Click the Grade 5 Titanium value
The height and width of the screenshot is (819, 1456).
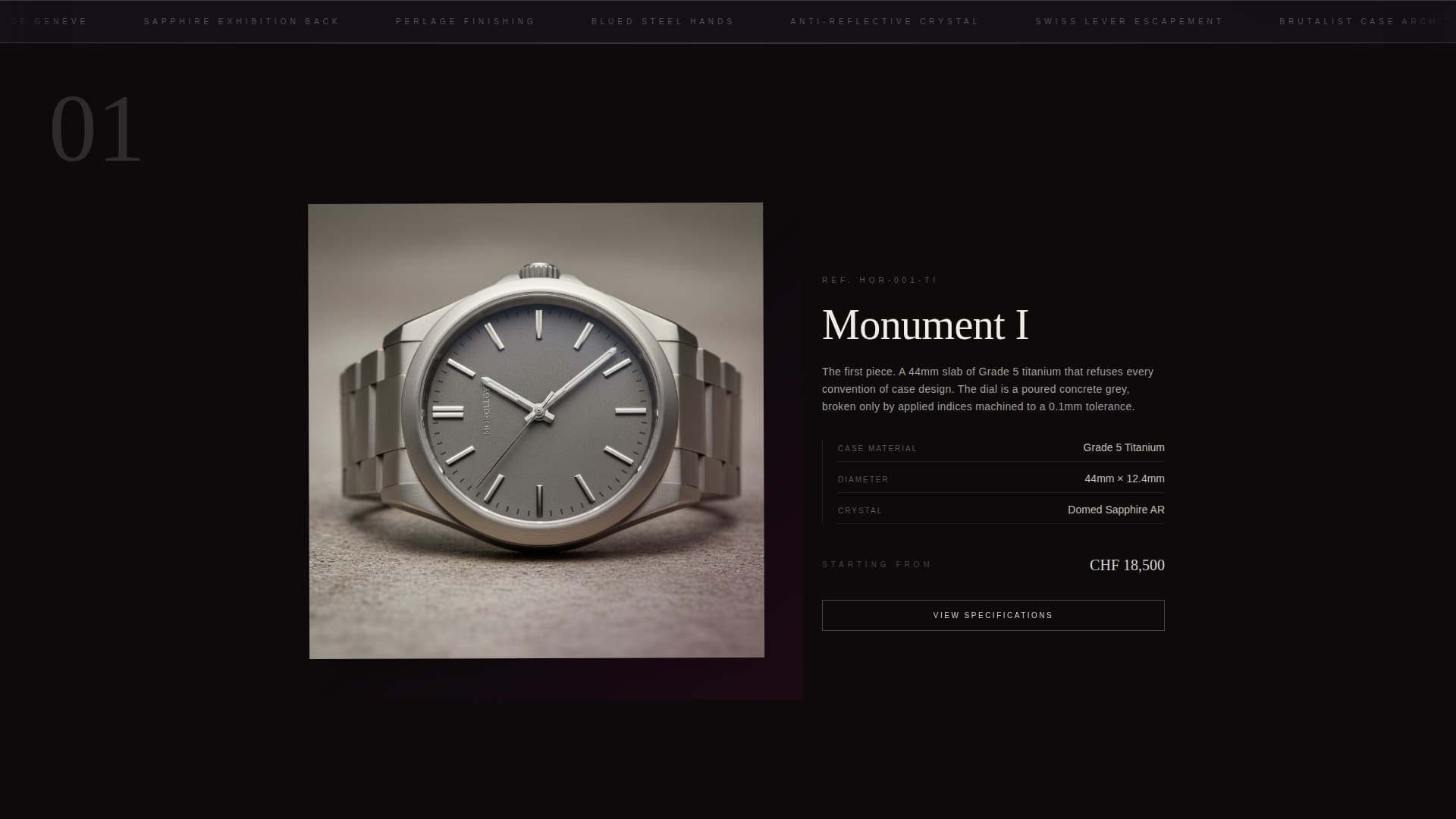pos(1124,447)
